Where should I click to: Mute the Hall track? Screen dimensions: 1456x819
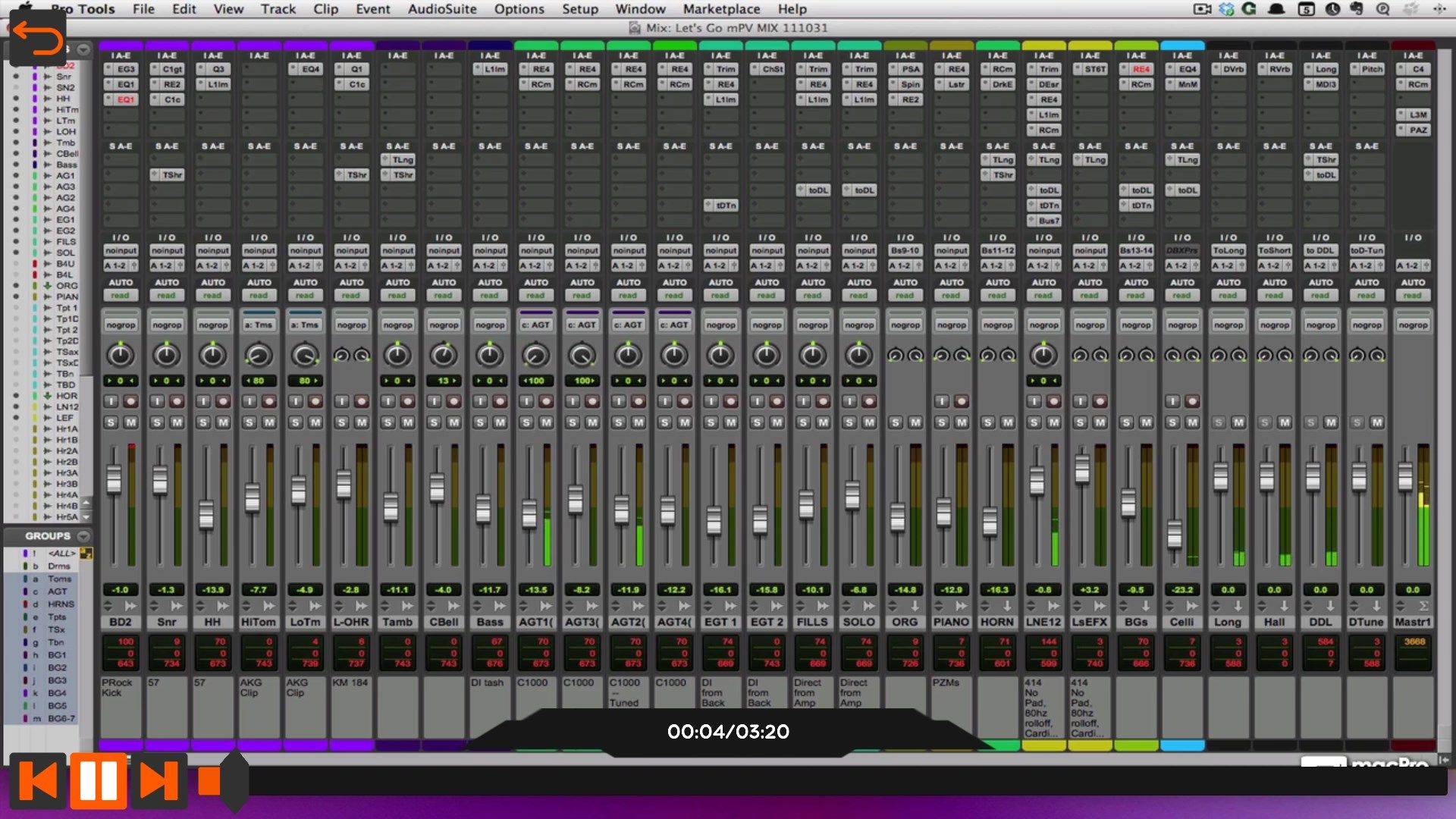point(1285,422)
